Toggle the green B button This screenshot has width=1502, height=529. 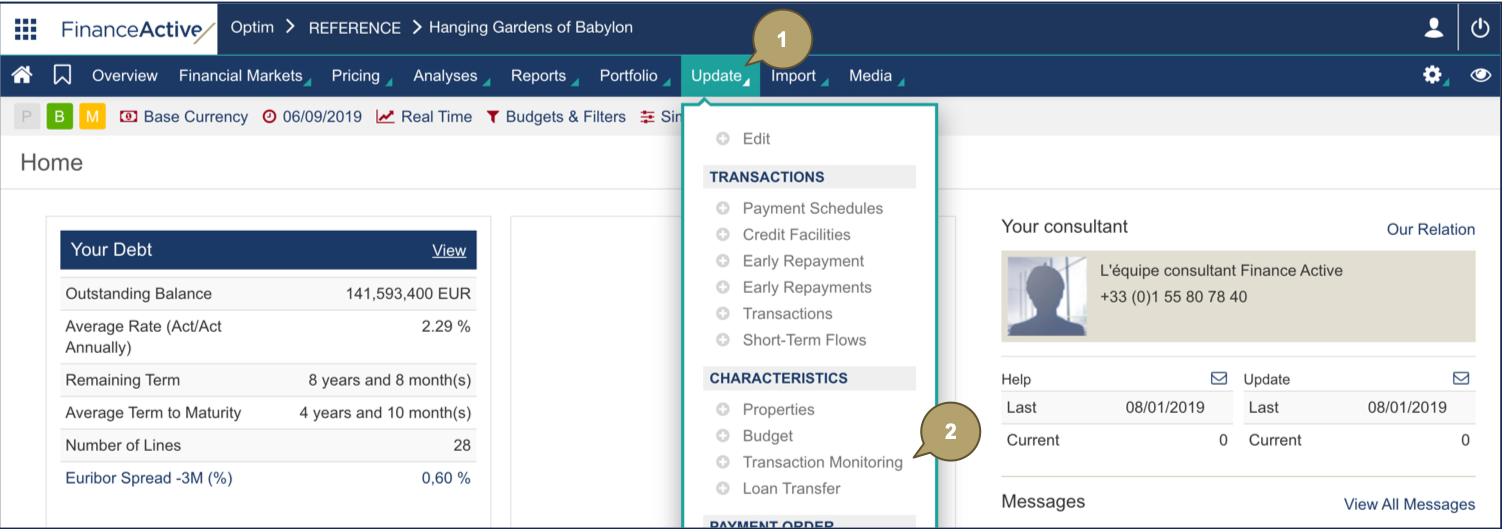coord(59,117)
